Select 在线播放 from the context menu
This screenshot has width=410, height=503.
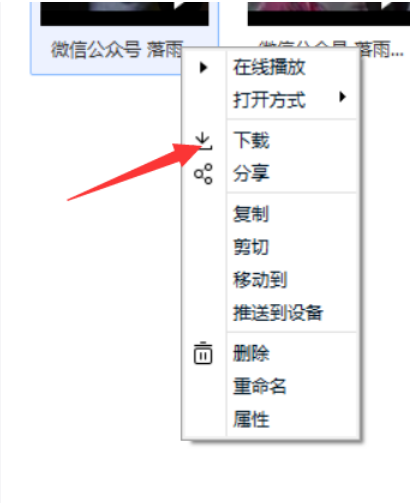pos(269,67)
